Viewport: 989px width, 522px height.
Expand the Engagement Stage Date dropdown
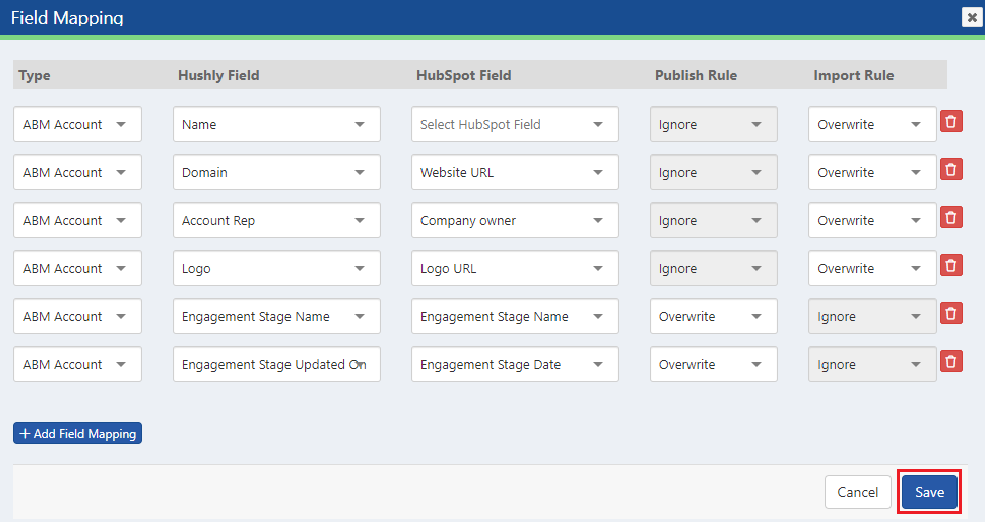(x=515, y=364)
